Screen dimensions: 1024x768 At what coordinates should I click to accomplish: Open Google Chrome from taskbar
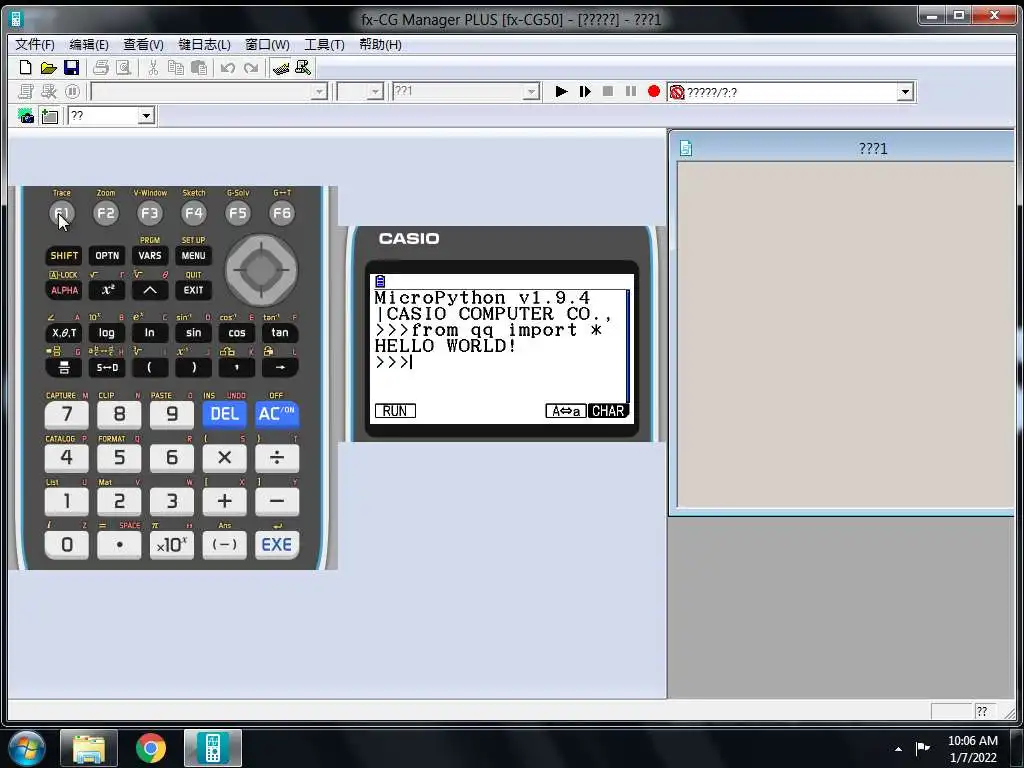click(151, 748)
